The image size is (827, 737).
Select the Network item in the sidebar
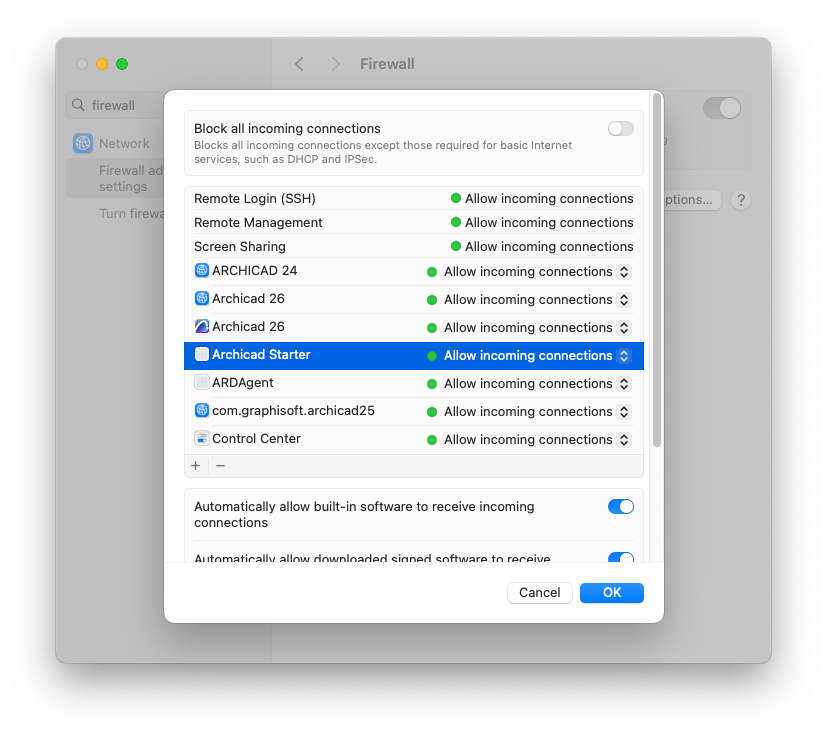click(115, 143)
